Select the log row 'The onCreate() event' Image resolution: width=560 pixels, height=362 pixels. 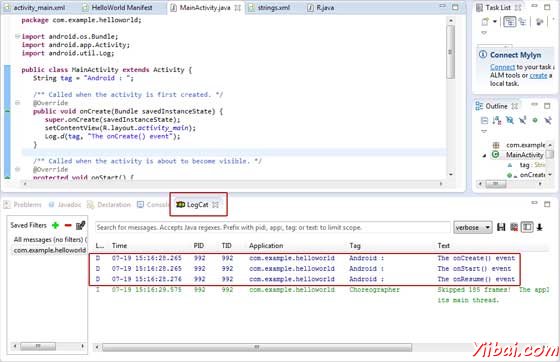pos(305,258)
